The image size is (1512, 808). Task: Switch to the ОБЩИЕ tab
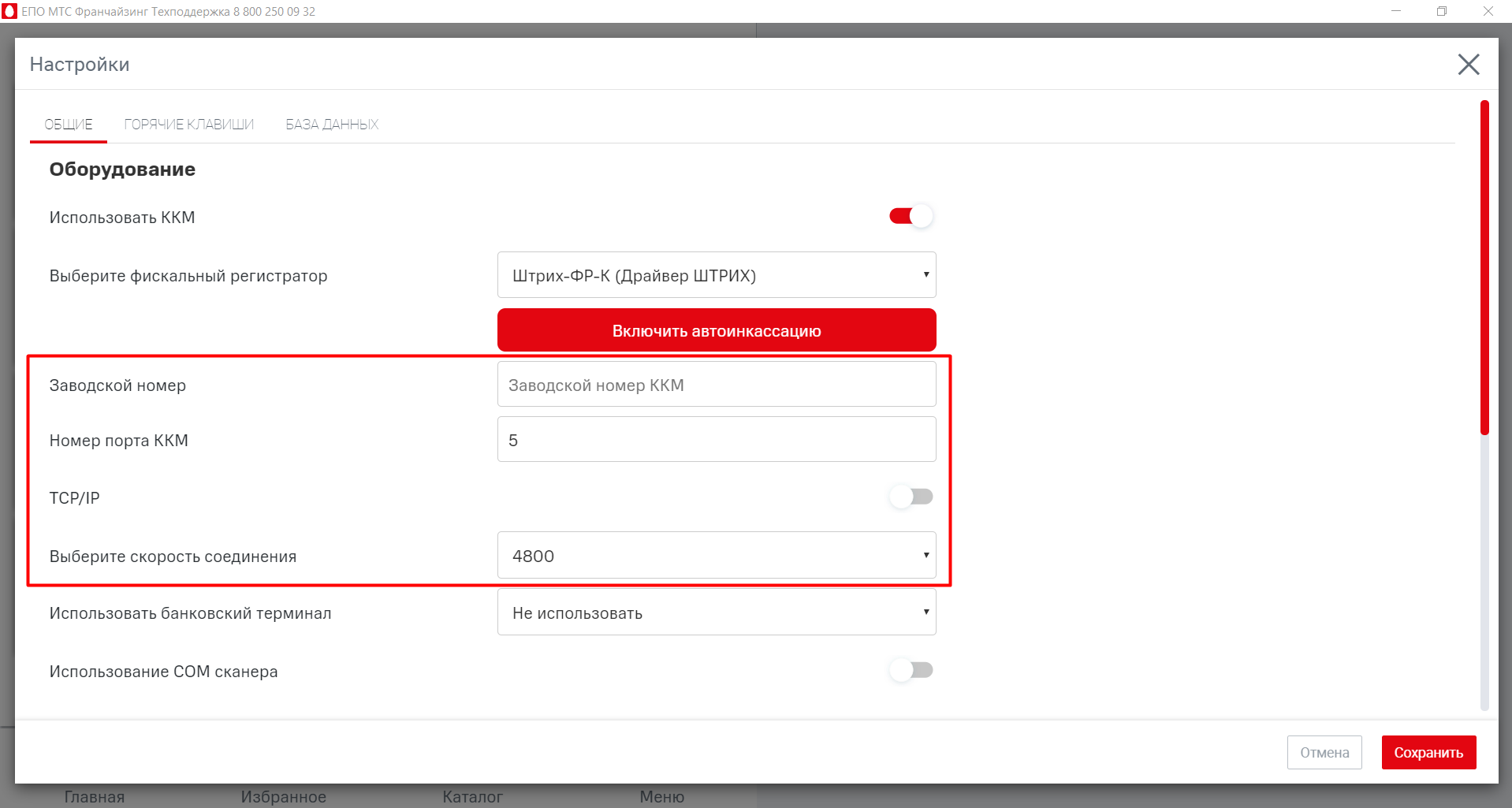point(69,125)
